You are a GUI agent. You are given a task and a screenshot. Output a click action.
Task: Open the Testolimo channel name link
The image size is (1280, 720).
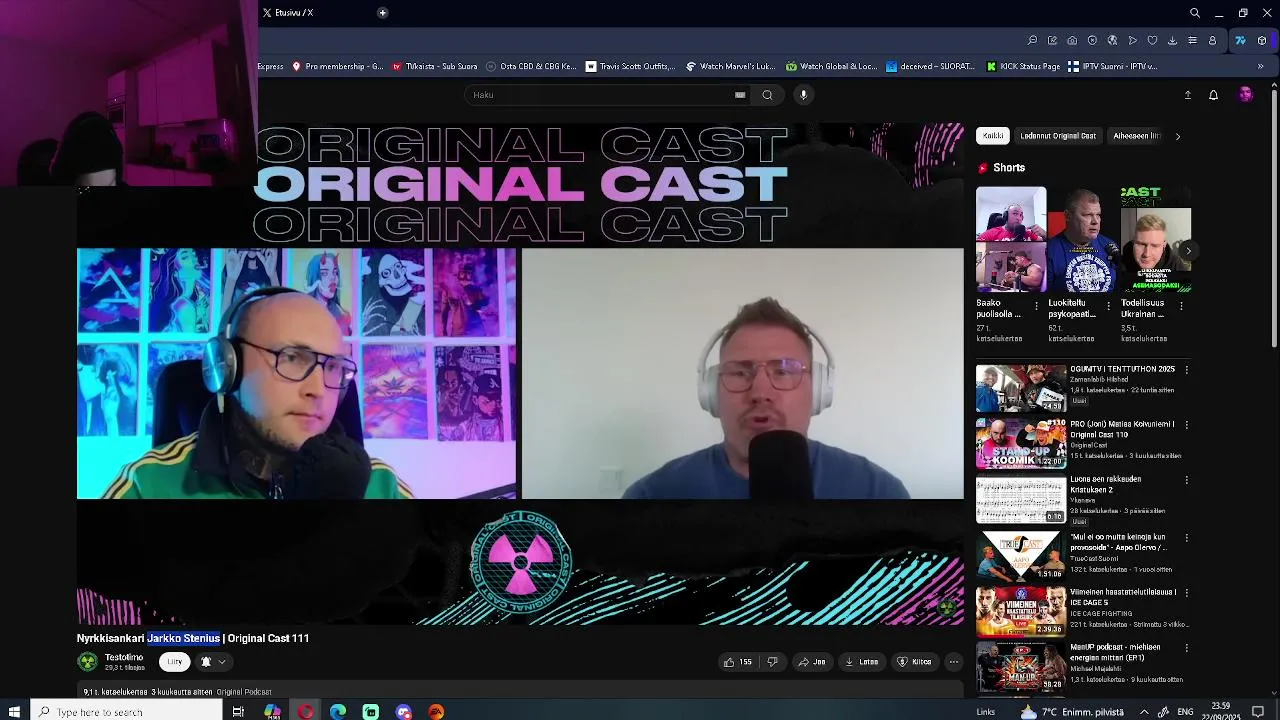click(x=124, y=657)
